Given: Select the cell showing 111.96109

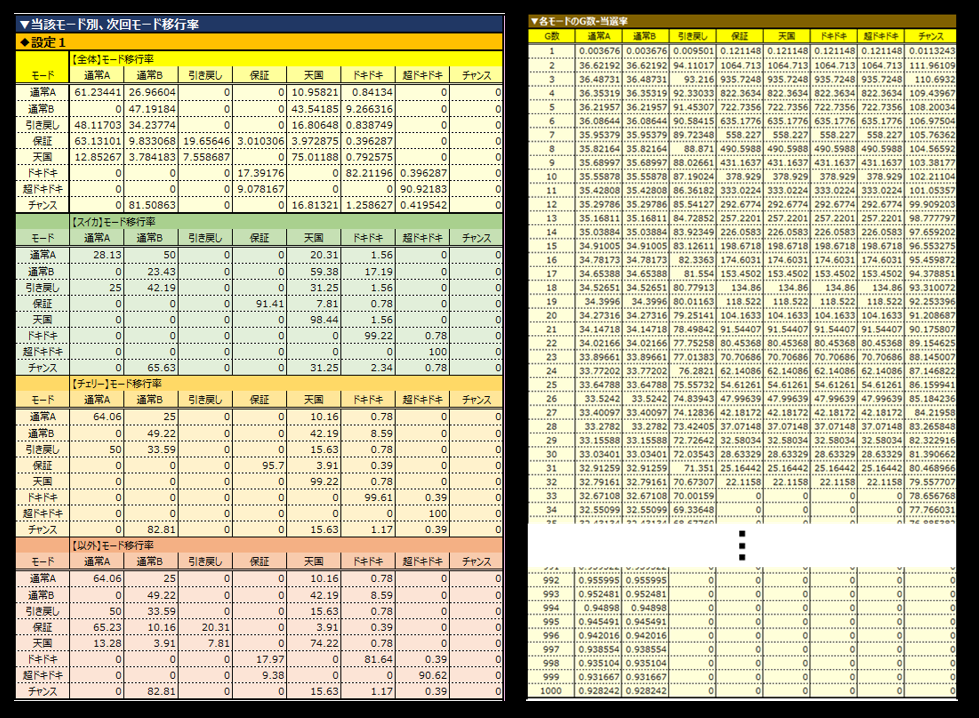Looking at the screenshot, I should (x=930, y=66).
